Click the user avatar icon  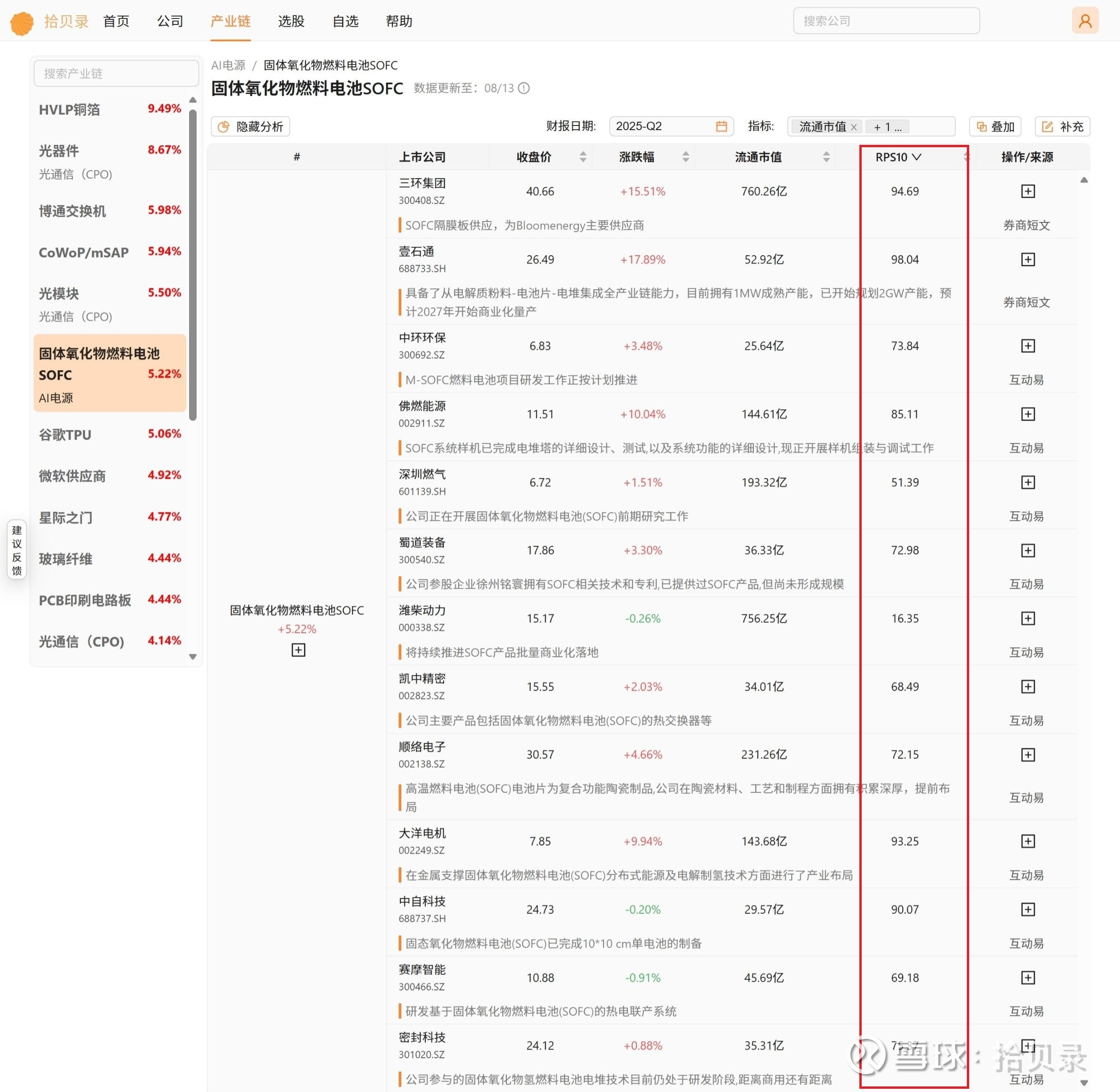click(1084, 21)
